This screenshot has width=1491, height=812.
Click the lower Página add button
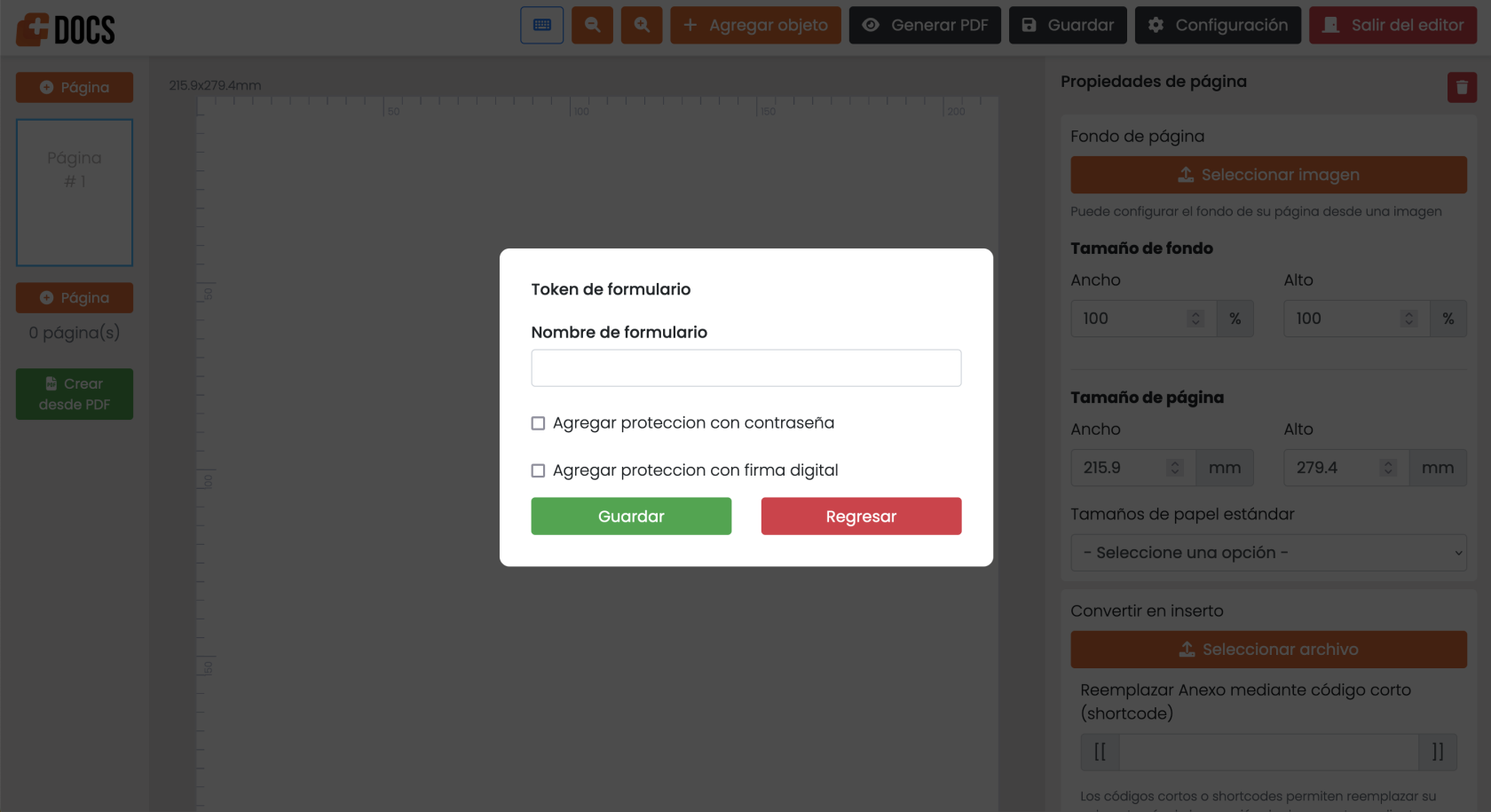[x=75, y=297]
